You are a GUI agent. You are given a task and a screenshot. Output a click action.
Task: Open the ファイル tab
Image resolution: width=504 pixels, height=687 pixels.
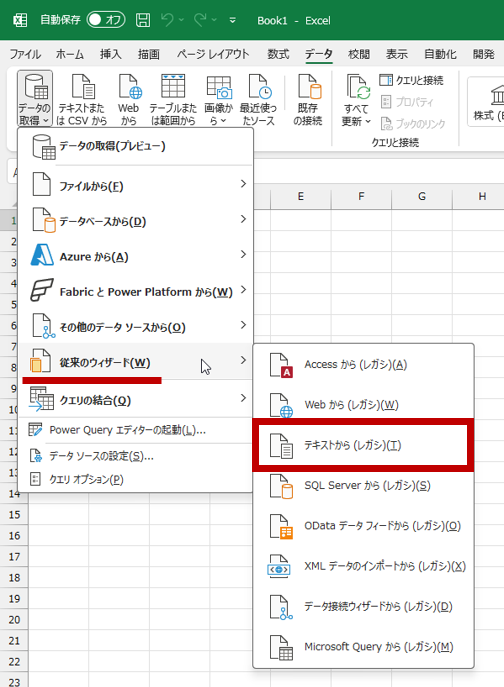[25, 54]
